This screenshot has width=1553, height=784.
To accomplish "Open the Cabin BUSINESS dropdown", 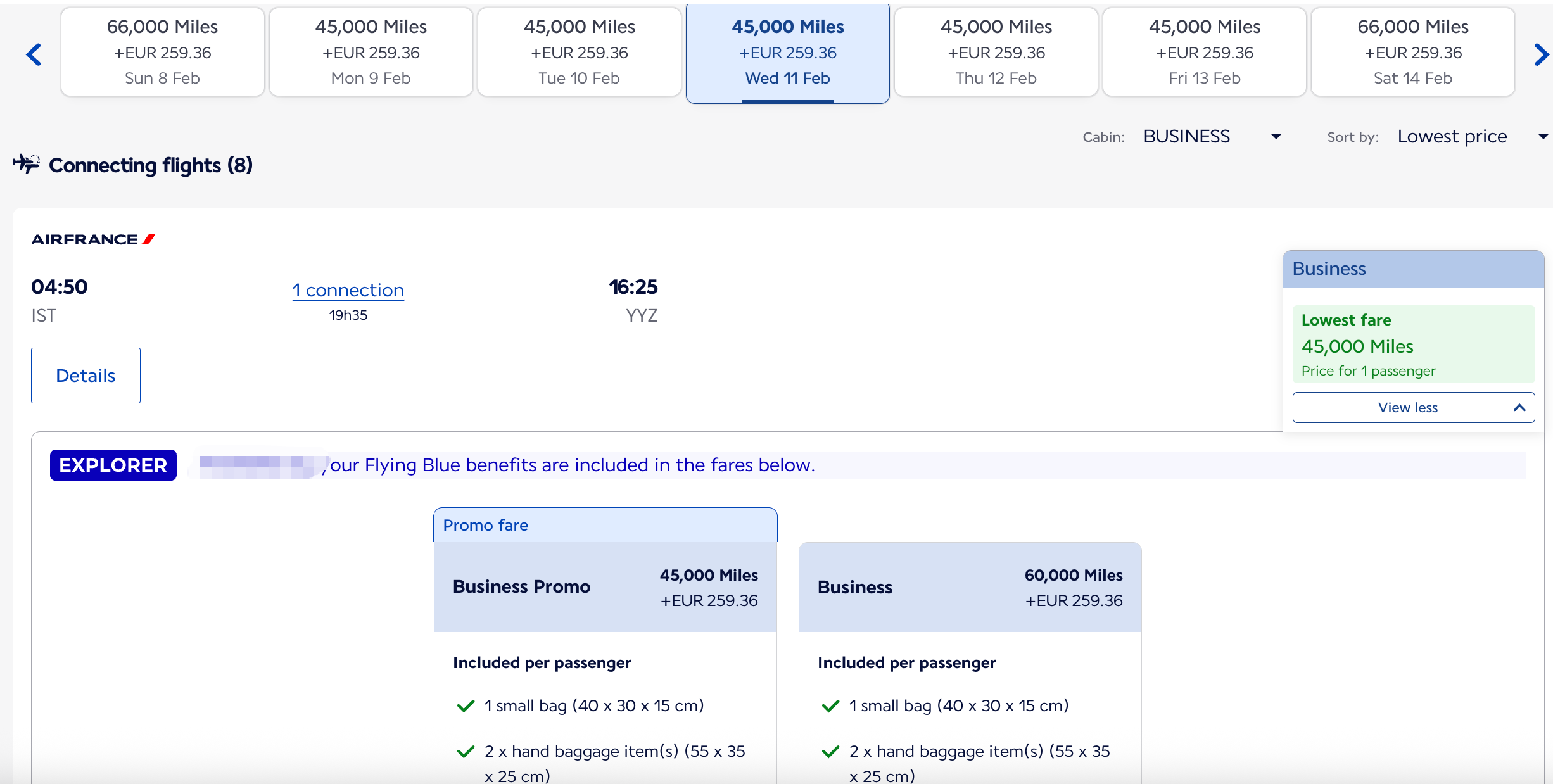I will [1212, 137].
